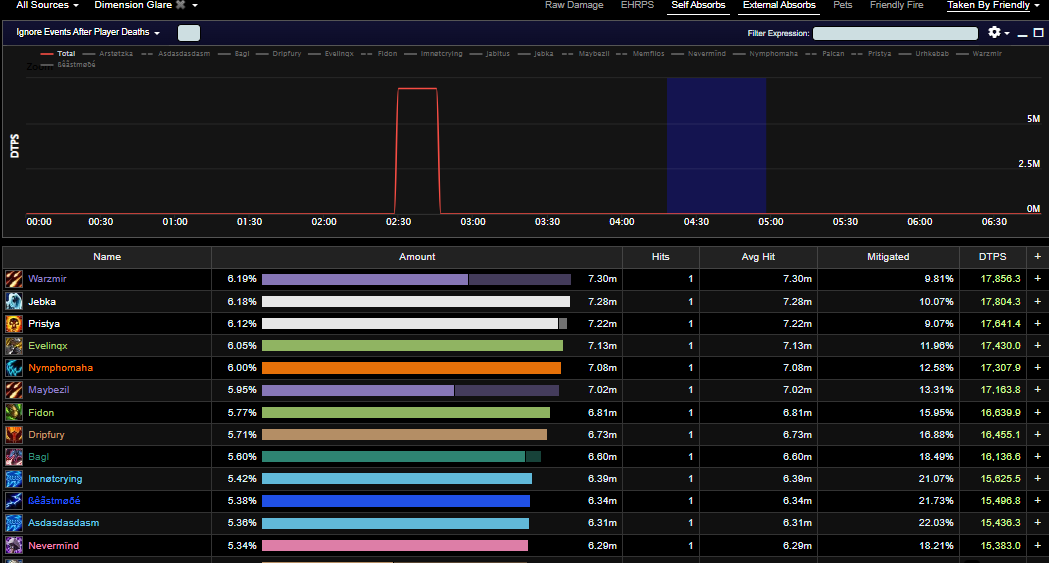Click Nymphomaha's class icon
Image resolution: width=1049 pixels, height=563 pixels.
tap(13, 368)
